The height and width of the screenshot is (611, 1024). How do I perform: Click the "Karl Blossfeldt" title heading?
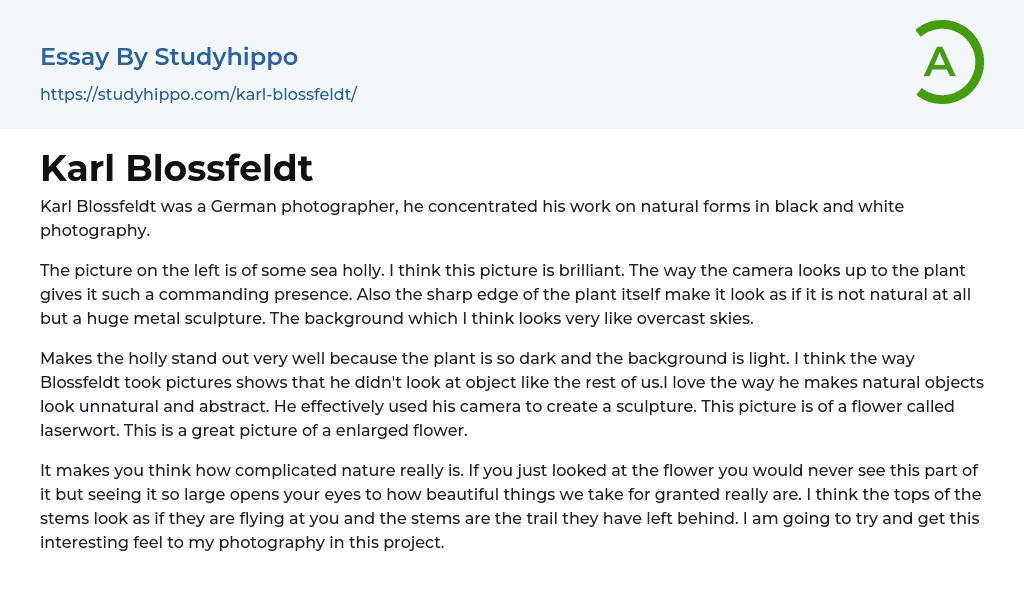coord(176,168)
